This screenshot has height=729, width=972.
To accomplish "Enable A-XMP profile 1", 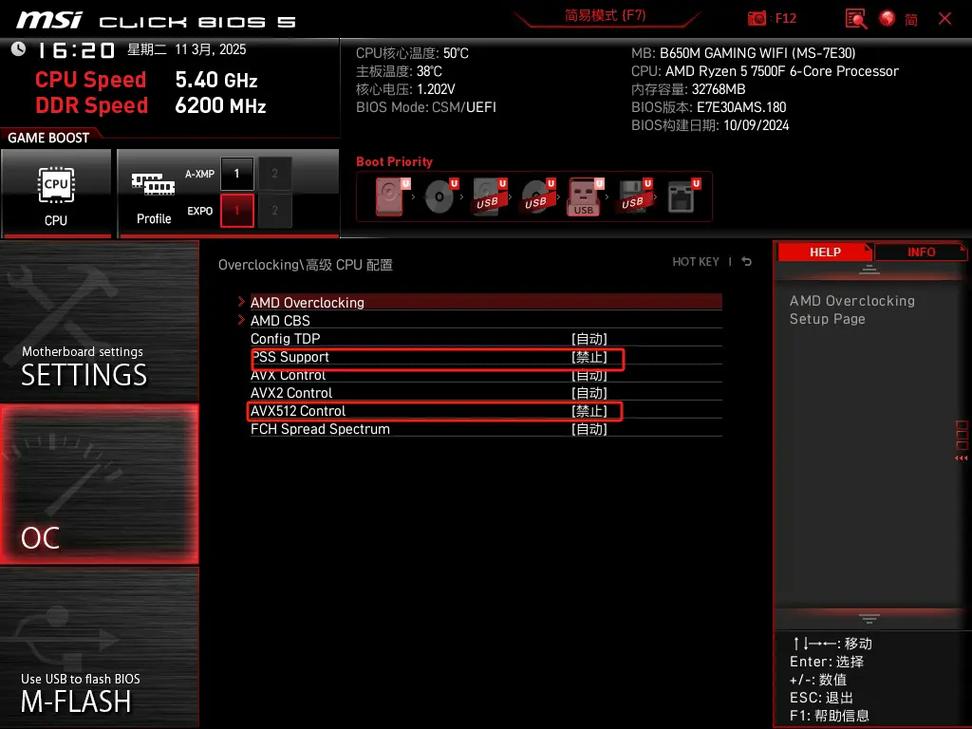I will pos(237,173).
